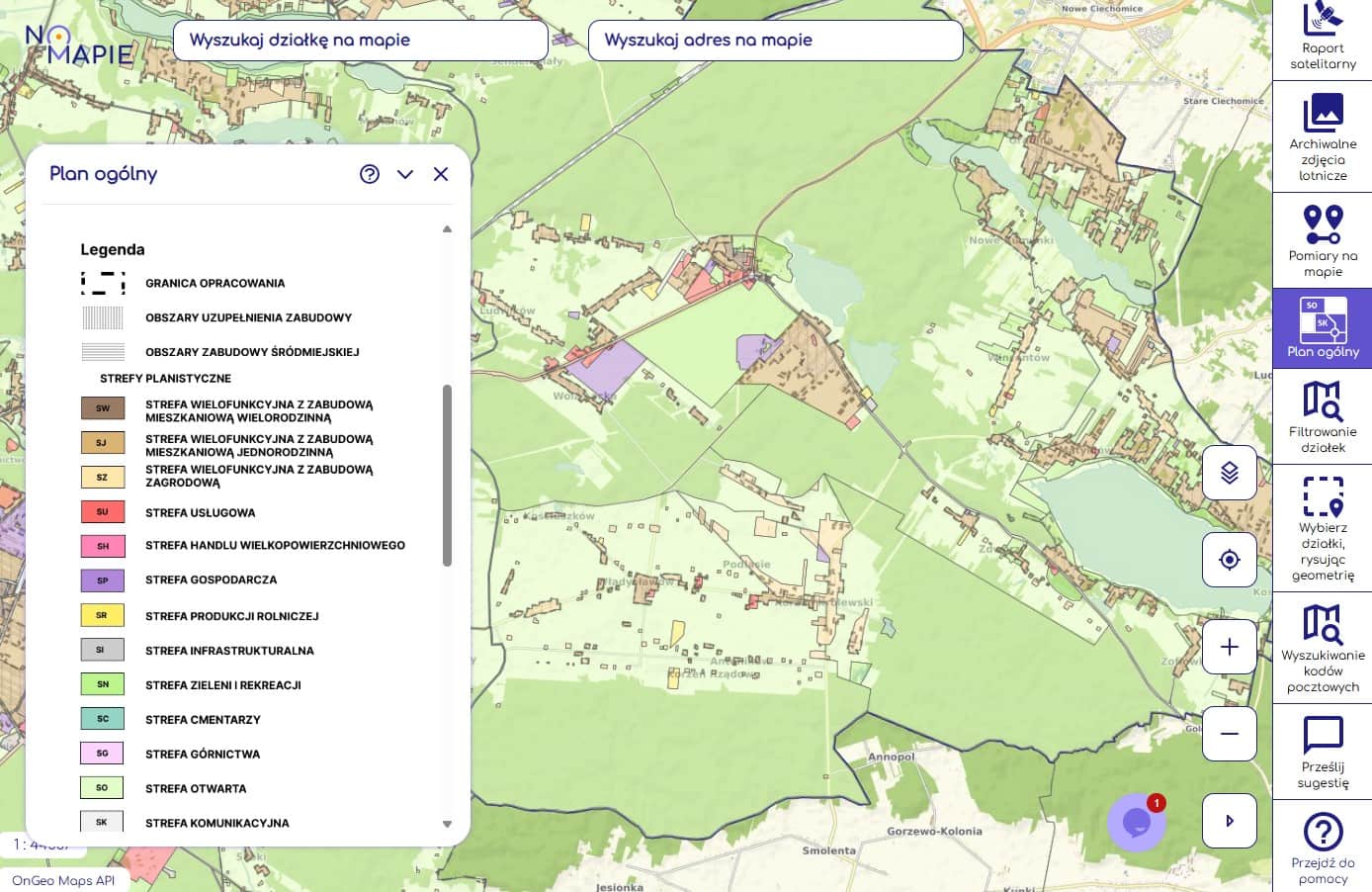Screen dimensions: 1372x892
Task: Zoom in on the map
Action: [1229, 647]
